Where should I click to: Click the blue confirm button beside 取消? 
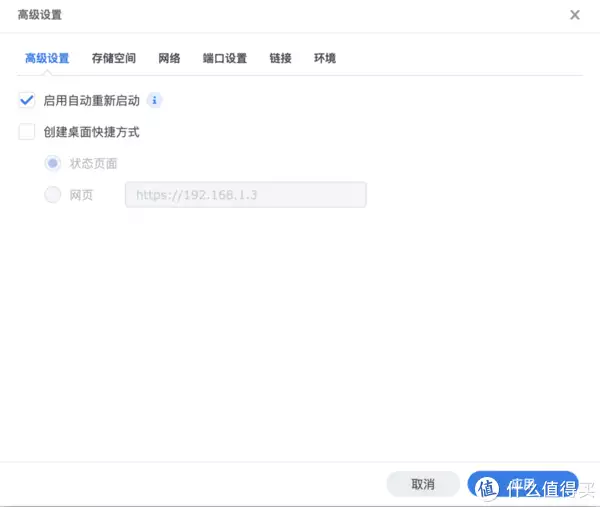pos(523,484)
